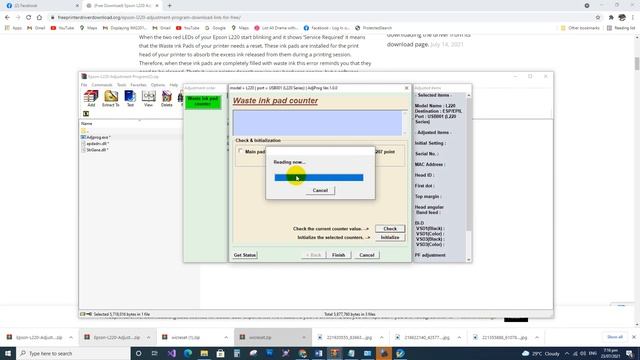Tick the Main pad counter checkbox
The width and height of the screenshot is (640, 360).
(x=240, y=151)
